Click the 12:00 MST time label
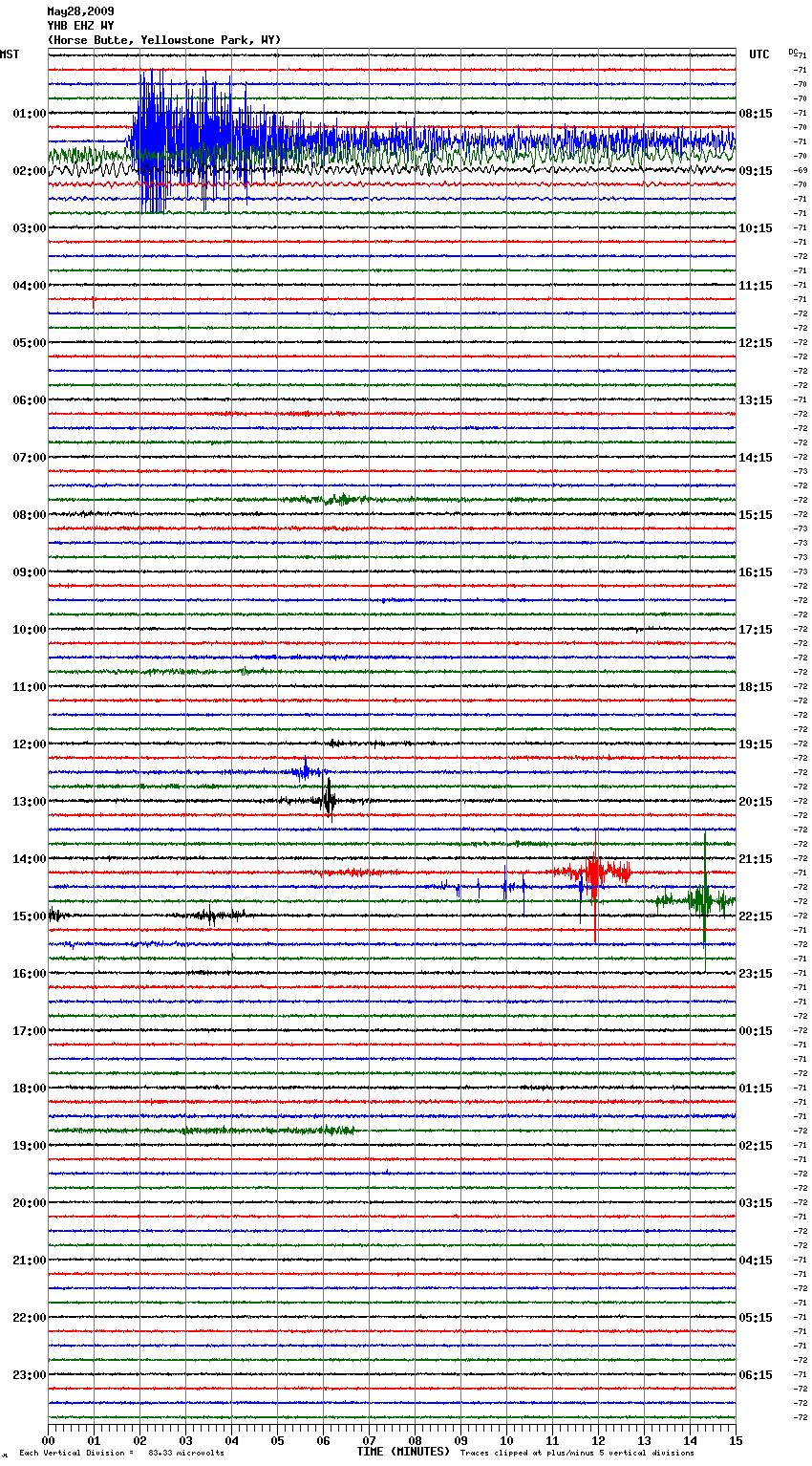This screenshot has width=812, height=1466. (29, 744)
